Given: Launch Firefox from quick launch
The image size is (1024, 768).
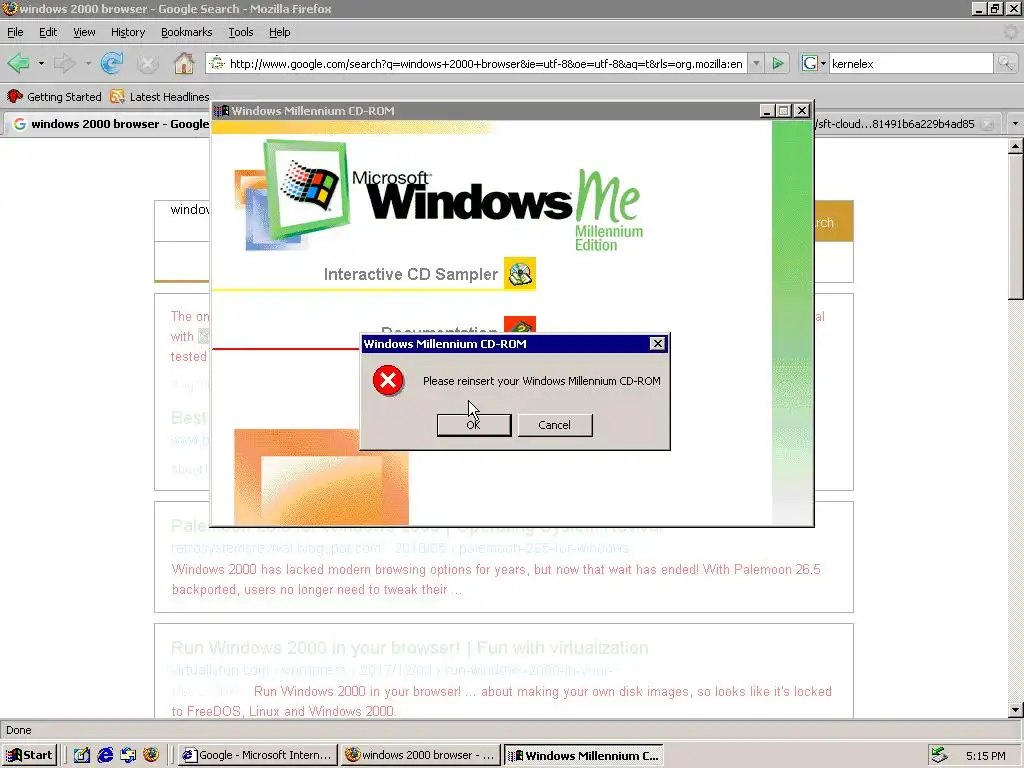Looking at the screenshot, I should (151, 755).
